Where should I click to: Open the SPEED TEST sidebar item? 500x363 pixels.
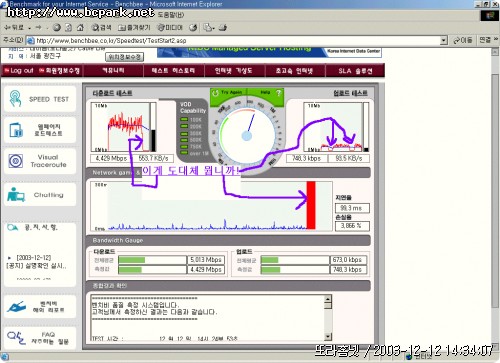tap(40, 99)
